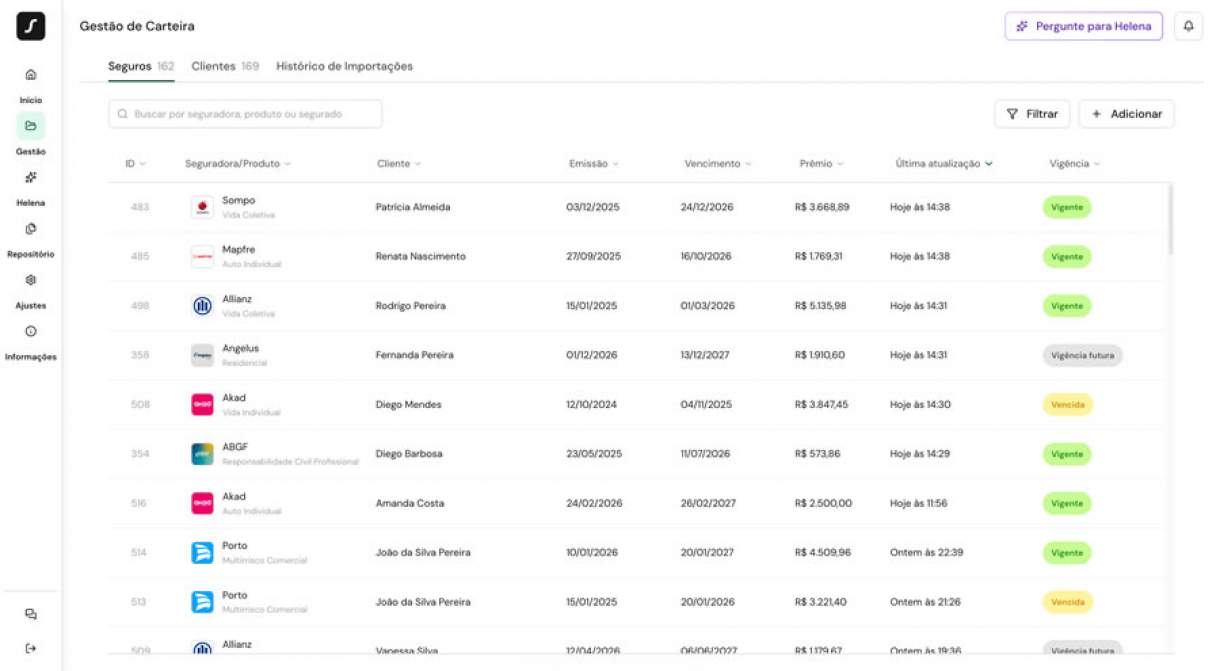Screen dimensions: 1220x671
Task: Sort by Vencimento column header
Action: [x=717, y=164]
